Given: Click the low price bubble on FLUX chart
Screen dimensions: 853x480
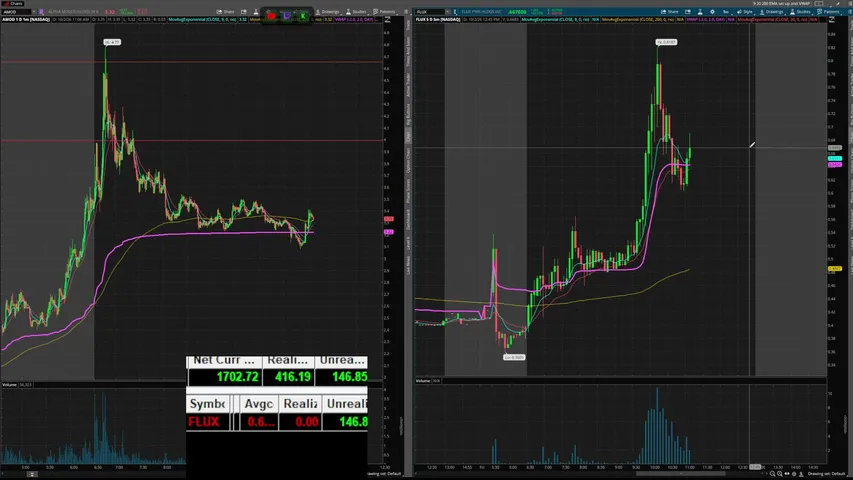Looking at the screenshot, I should pos(514,358).
